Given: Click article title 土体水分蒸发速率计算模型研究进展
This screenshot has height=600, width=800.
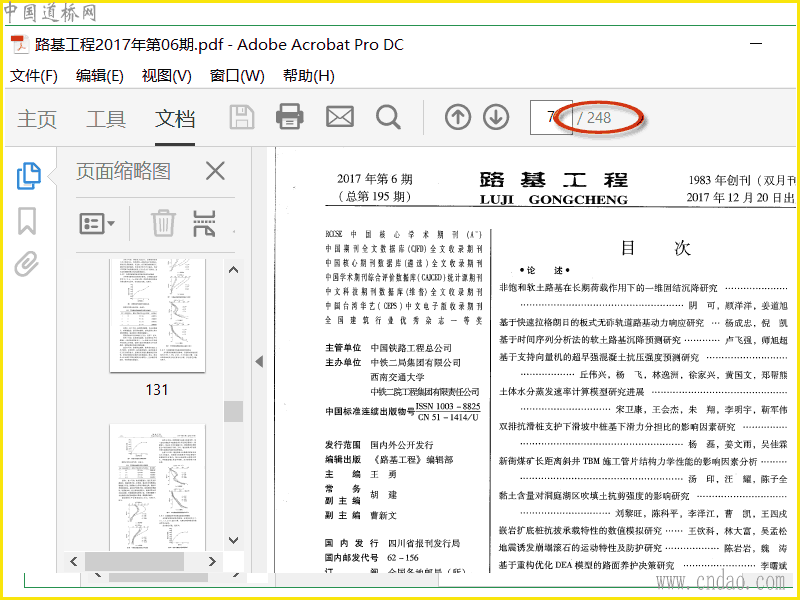Looking at the screenshot, I should pyautogui.click(x=571, y=392).
